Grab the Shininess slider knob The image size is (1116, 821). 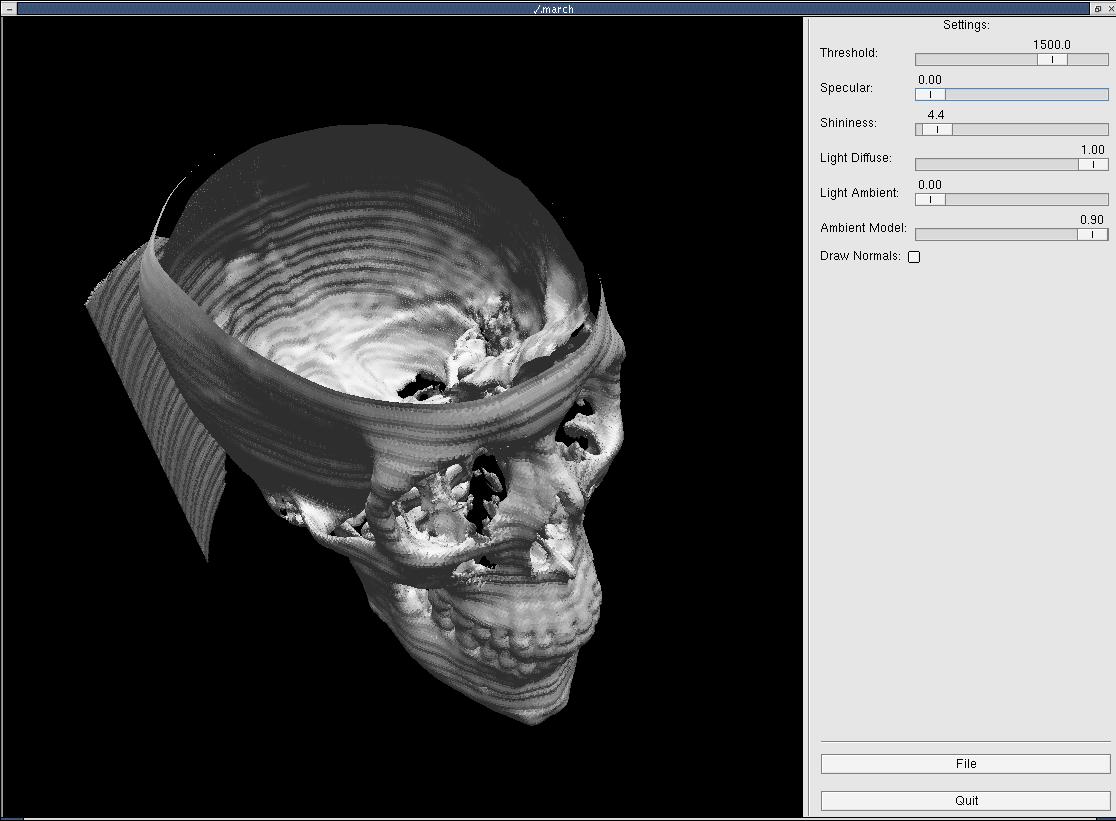937,130
